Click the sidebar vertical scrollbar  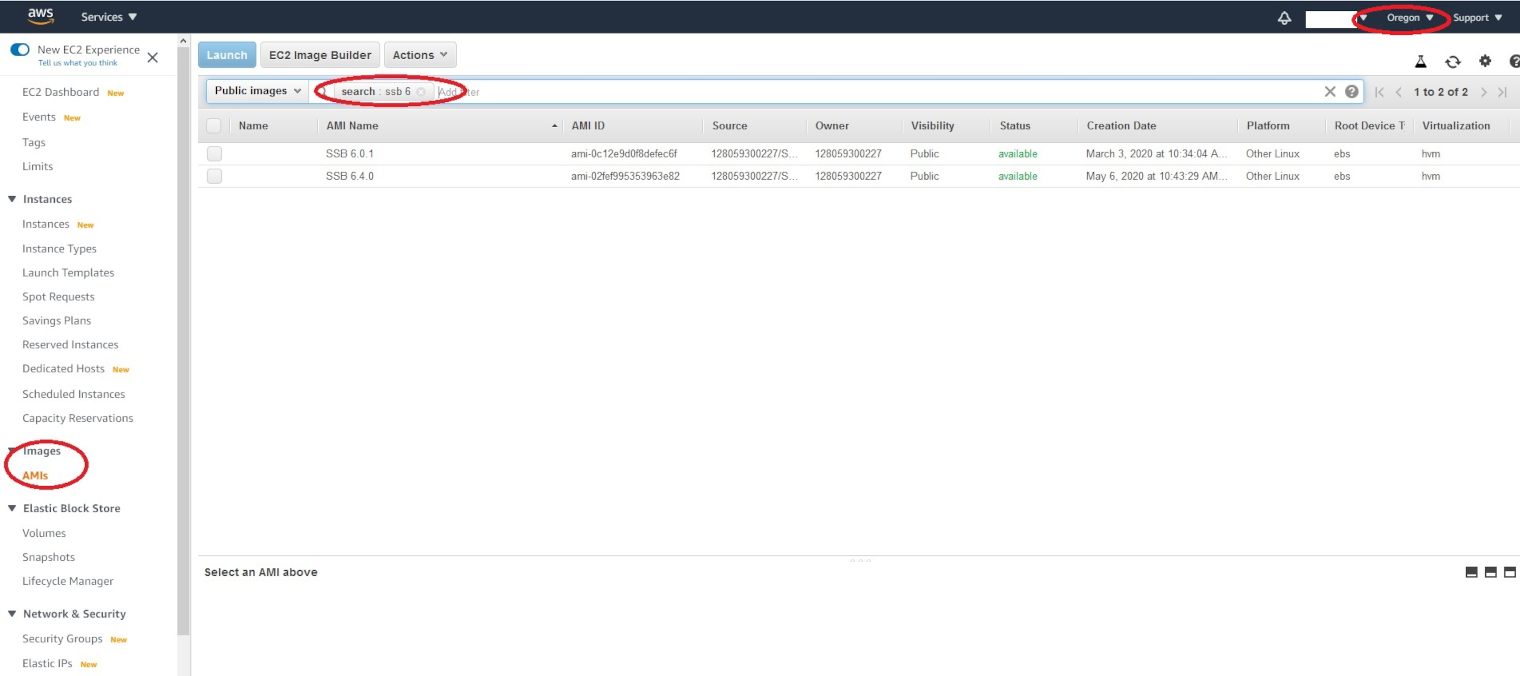click(x=183, y=340)
